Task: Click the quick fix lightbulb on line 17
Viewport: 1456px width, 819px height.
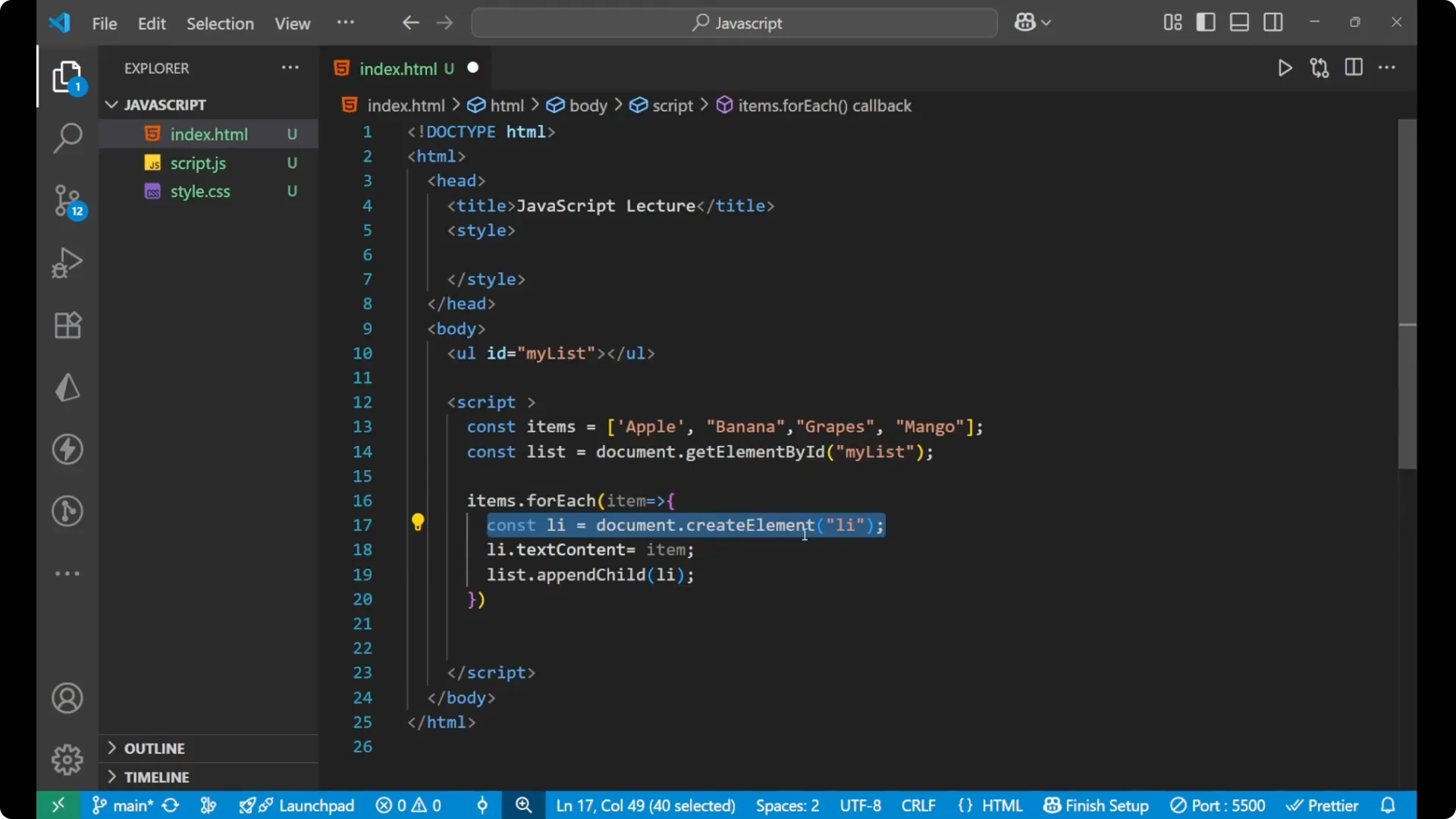Action: pyautogui.click(x=418, y=522)
